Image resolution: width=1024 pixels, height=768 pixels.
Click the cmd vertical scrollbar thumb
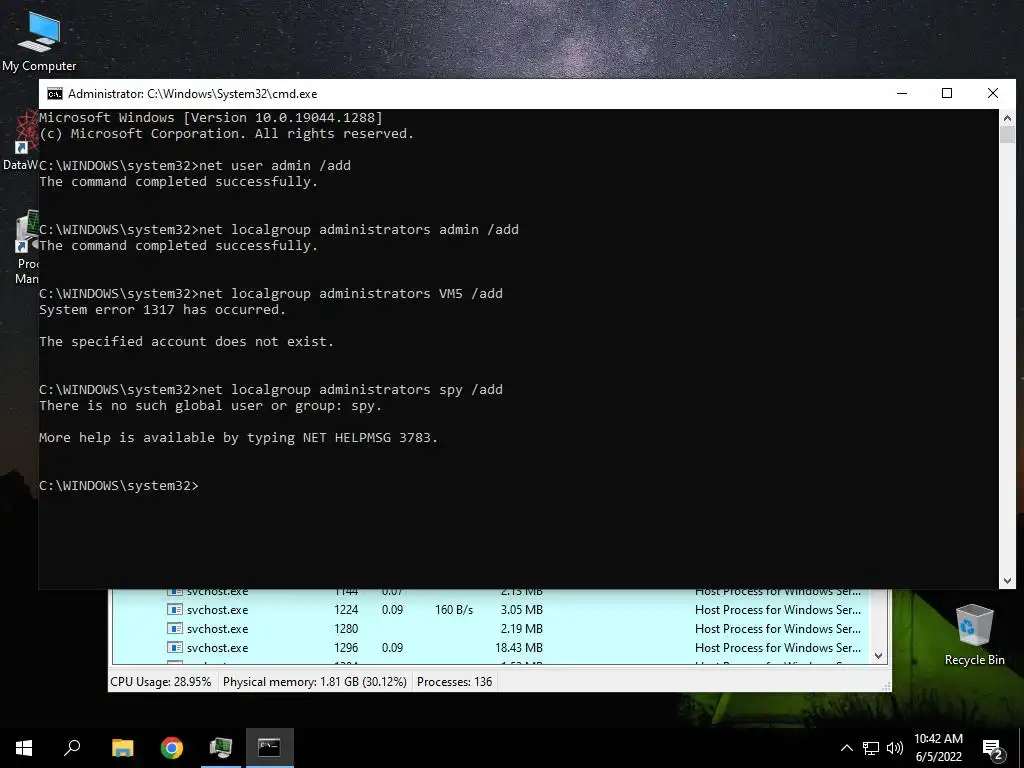(x=1007, y=135)
